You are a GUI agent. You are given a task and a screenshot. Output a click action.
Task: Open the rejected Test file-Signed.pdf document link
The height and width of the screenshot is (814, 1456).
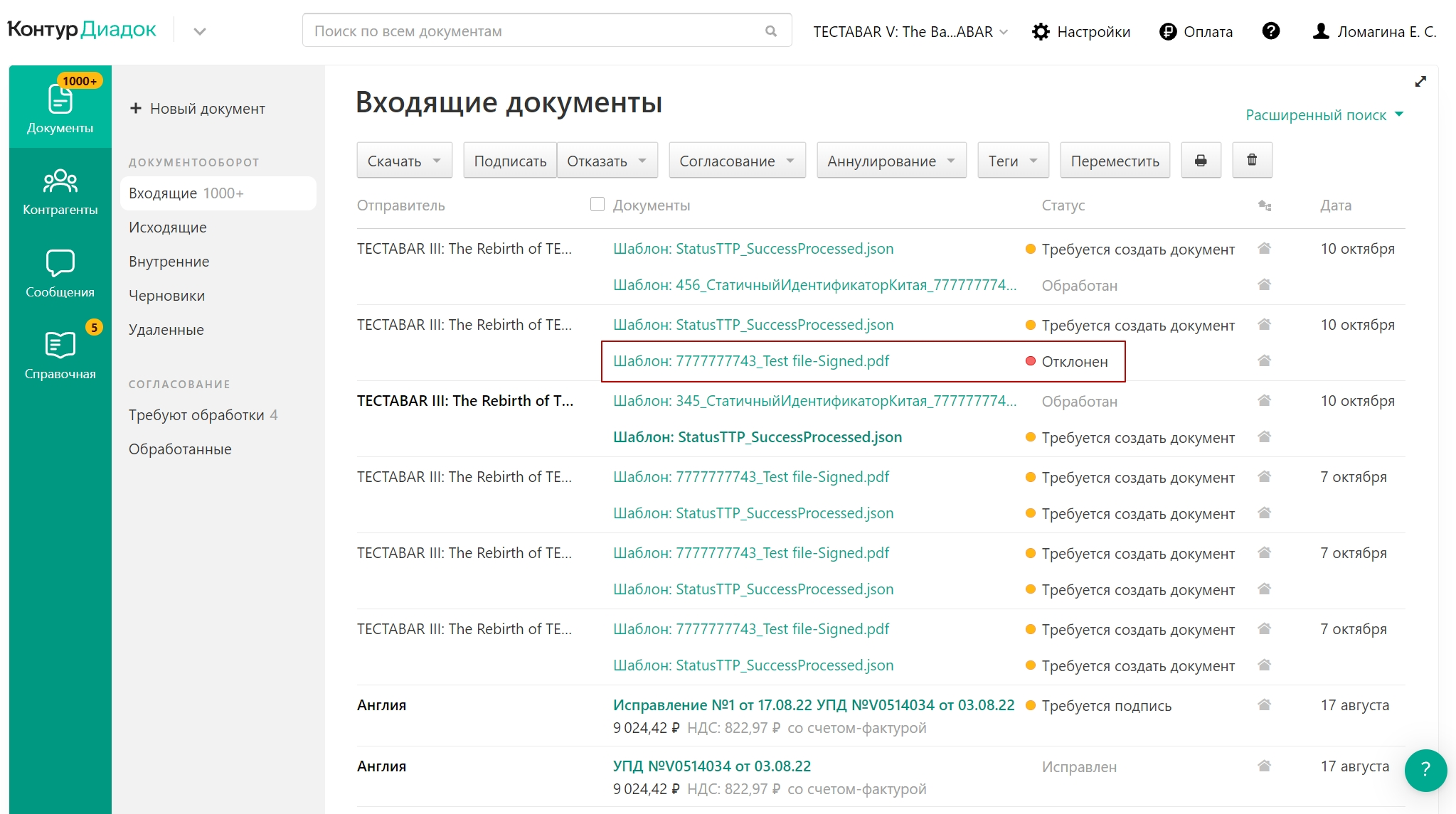tap(750, 361)
